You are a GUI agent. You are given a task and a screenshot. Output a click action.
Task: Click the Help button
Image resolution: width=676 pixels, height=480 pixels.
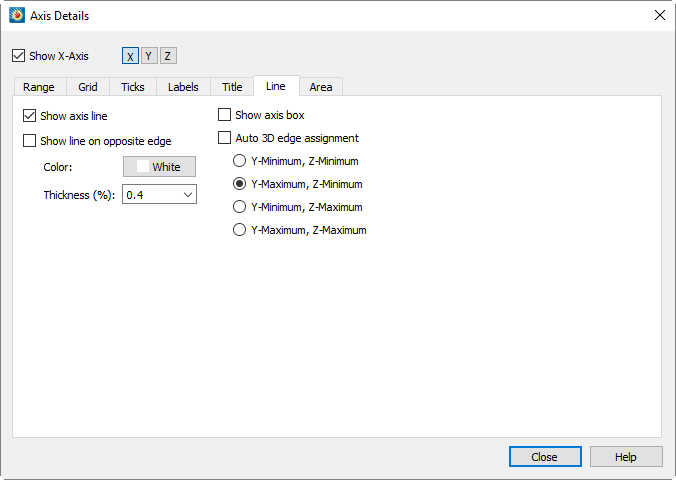(x=626, y=457)
